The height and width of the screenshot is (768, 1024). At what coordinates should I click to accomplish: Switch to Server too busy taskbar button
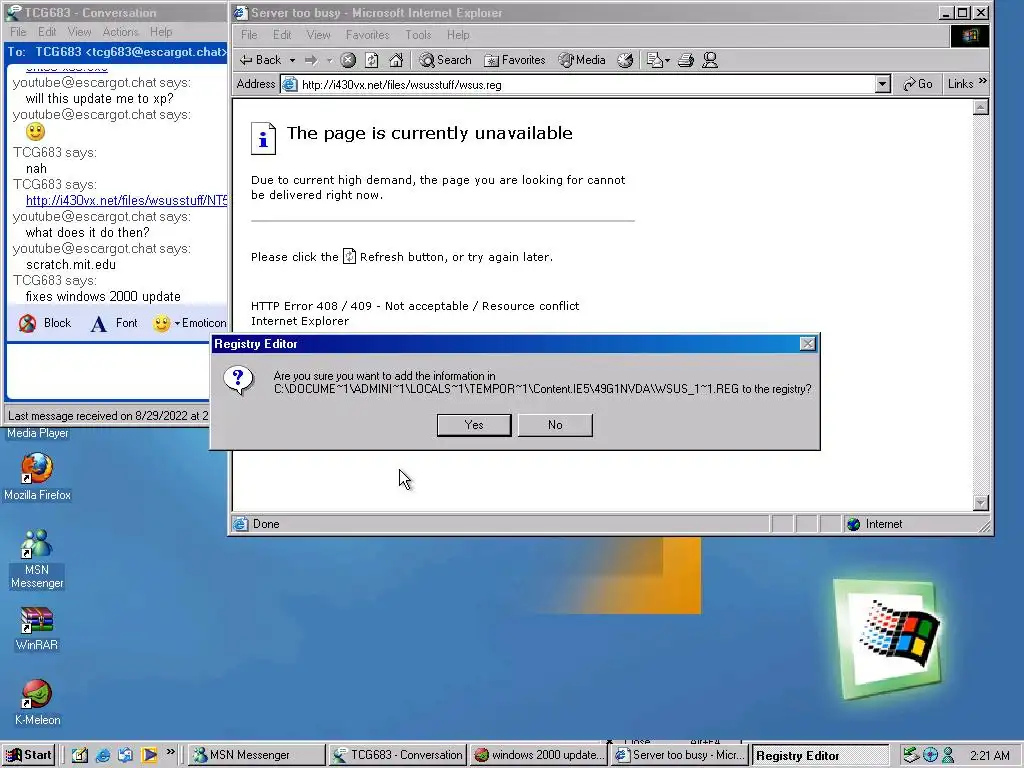point(680,755)
